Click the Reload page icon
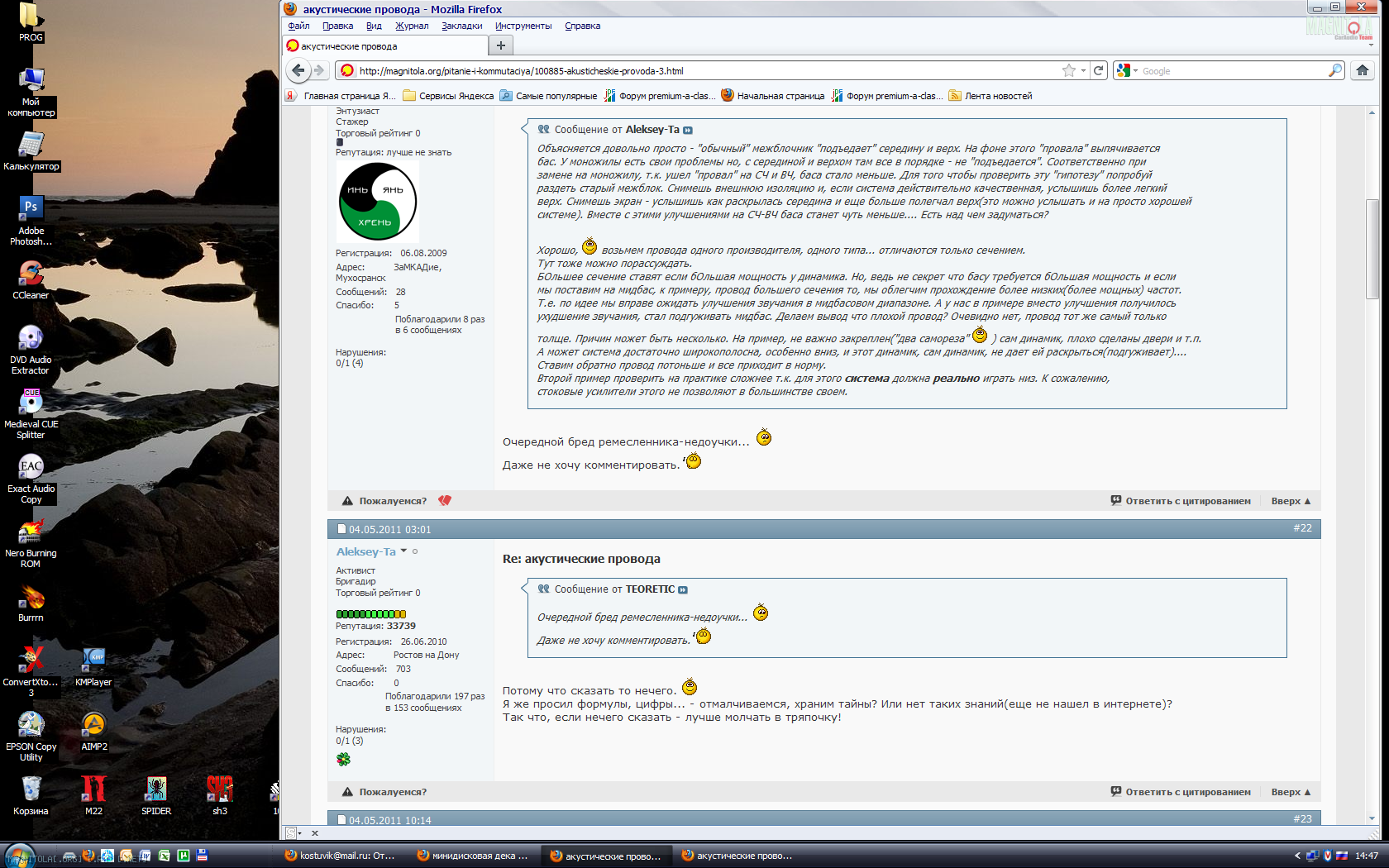 1099,71
